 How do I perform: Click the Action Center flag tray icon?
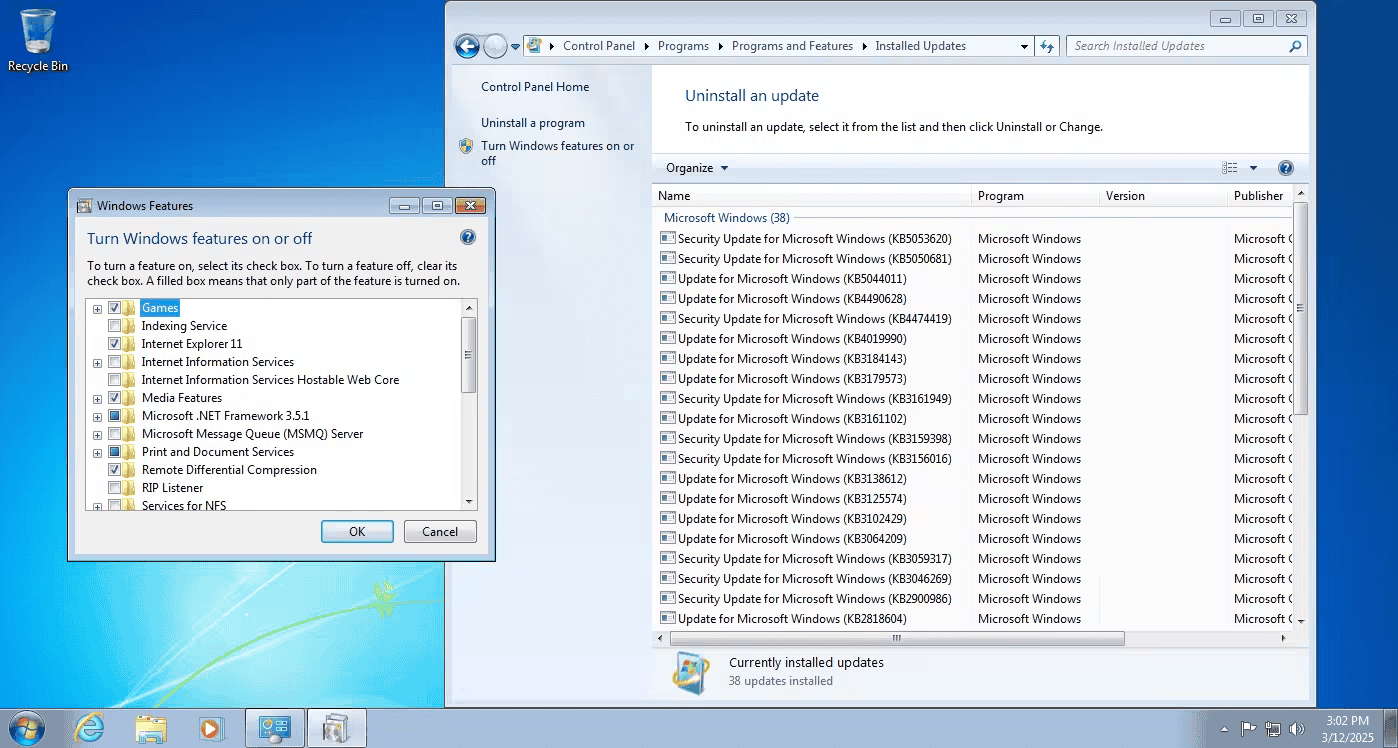click(x=1248, y=729)
